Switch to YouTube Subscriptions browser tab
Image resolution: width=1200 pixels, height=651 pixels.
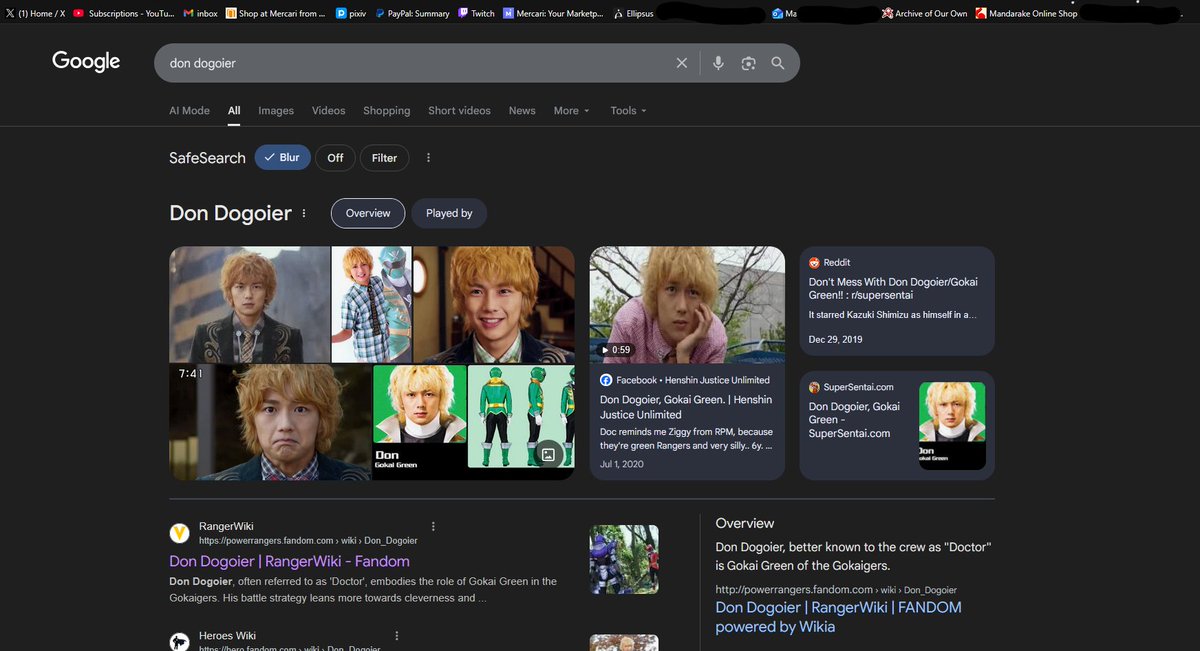(x=123, y=14)
